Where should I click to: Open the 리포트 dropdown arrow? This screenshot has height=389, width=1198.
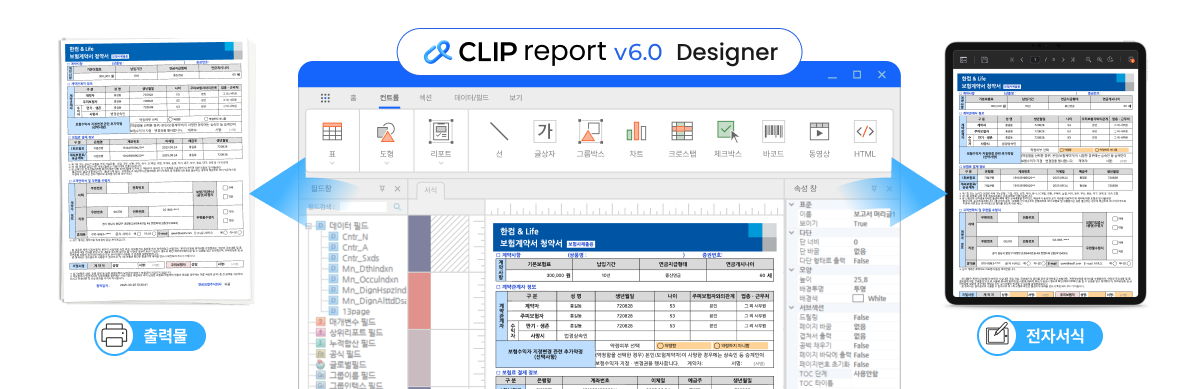coord(441,162)
